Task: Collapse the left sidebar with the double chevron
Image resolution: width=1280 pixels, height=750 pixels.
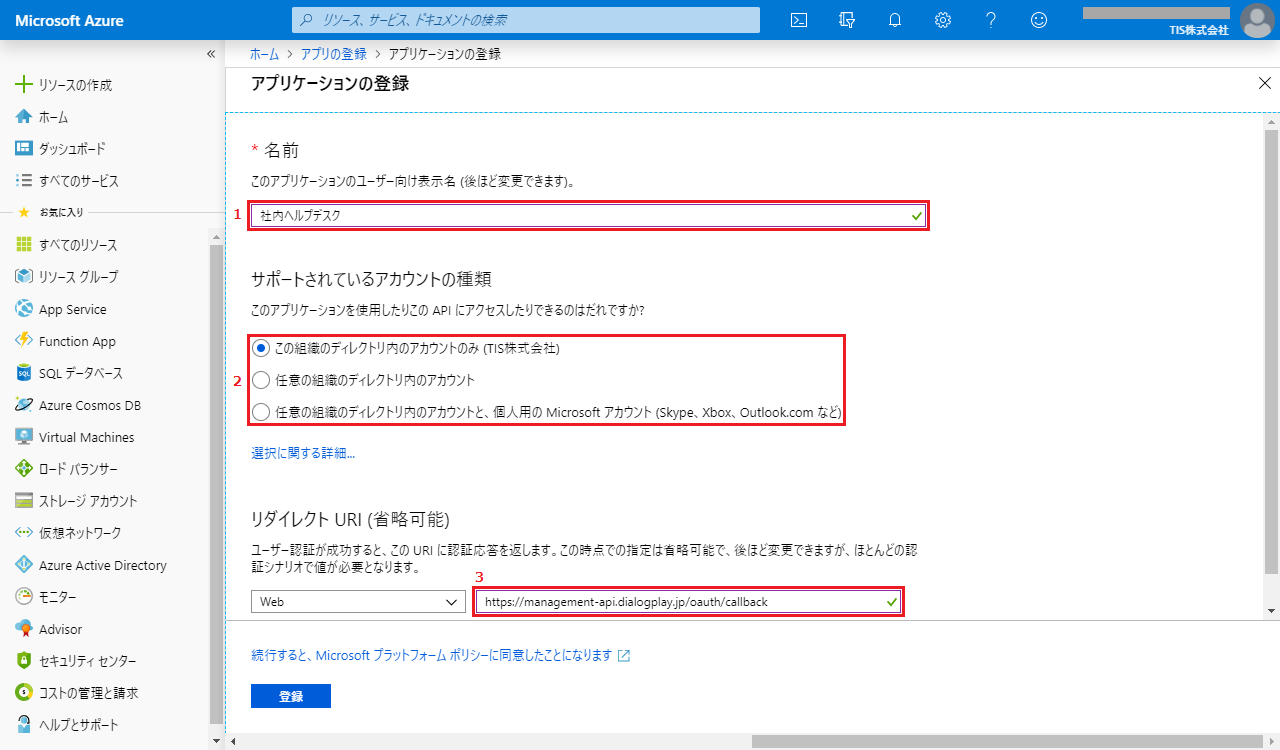Action: coord(211,54)
